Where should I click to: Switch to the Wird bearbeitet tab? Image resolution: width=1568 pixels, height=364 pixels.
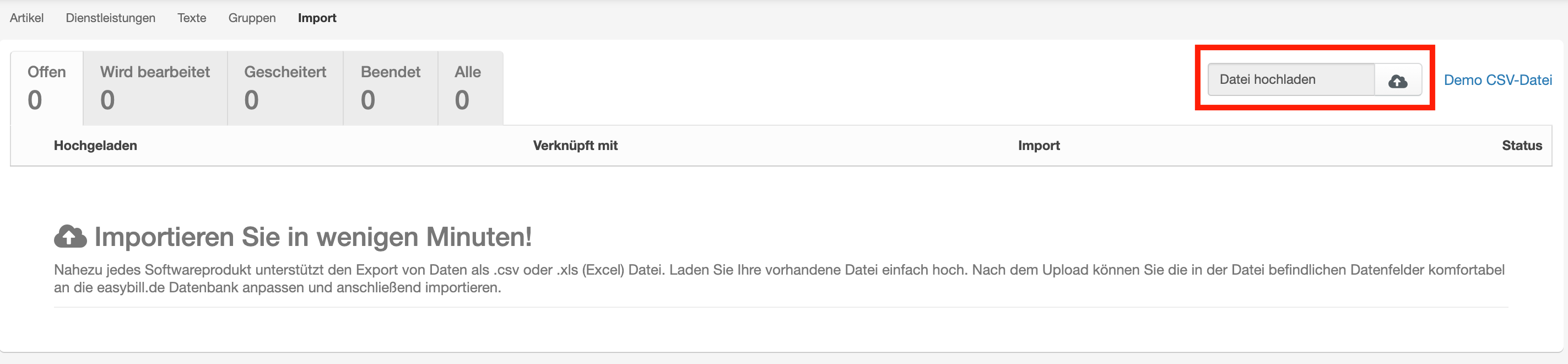click(x=155, y=88)
